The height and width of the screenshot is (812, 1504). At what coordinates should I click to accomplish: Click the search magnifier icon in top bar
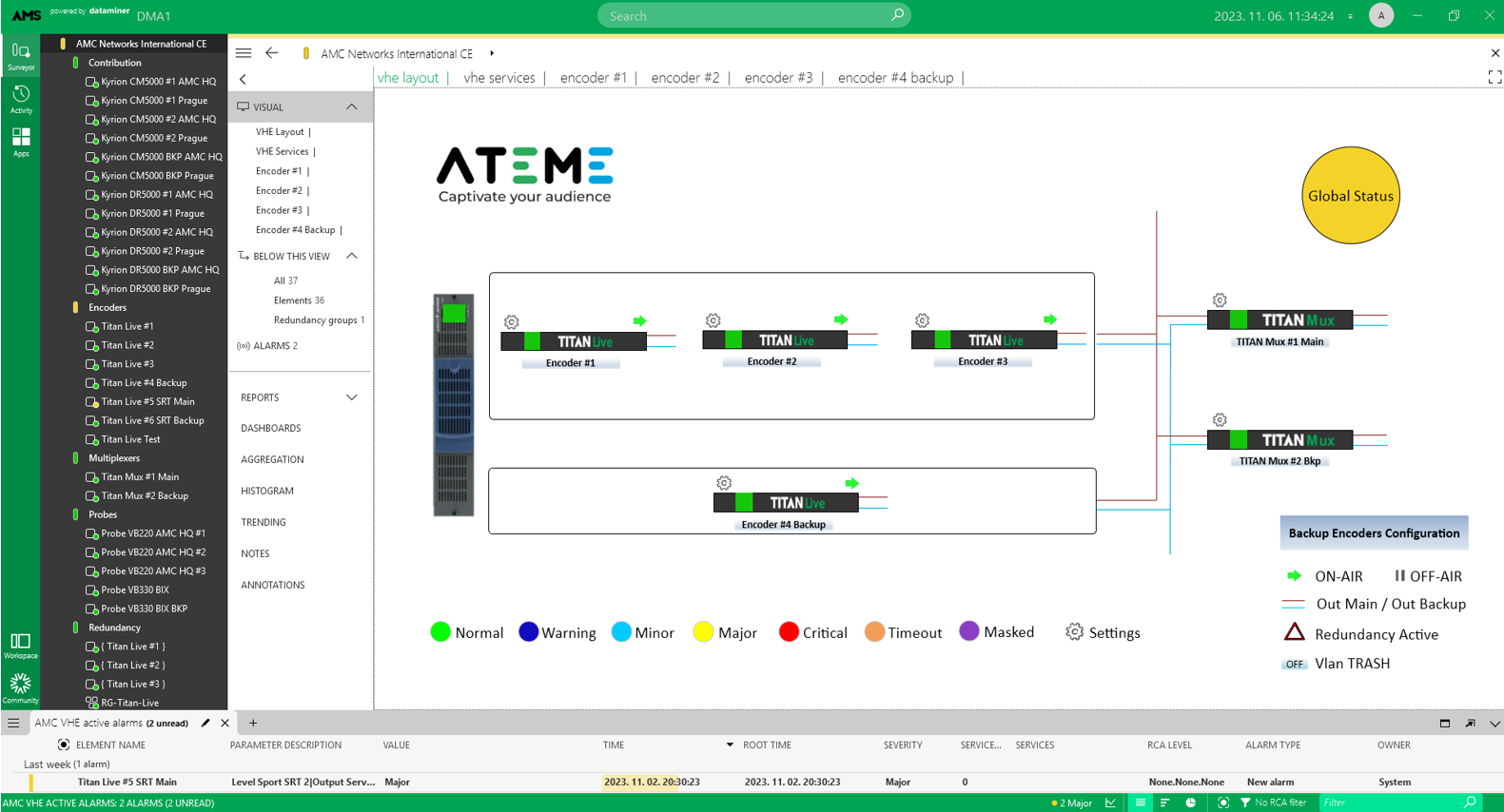click(897, 15)
